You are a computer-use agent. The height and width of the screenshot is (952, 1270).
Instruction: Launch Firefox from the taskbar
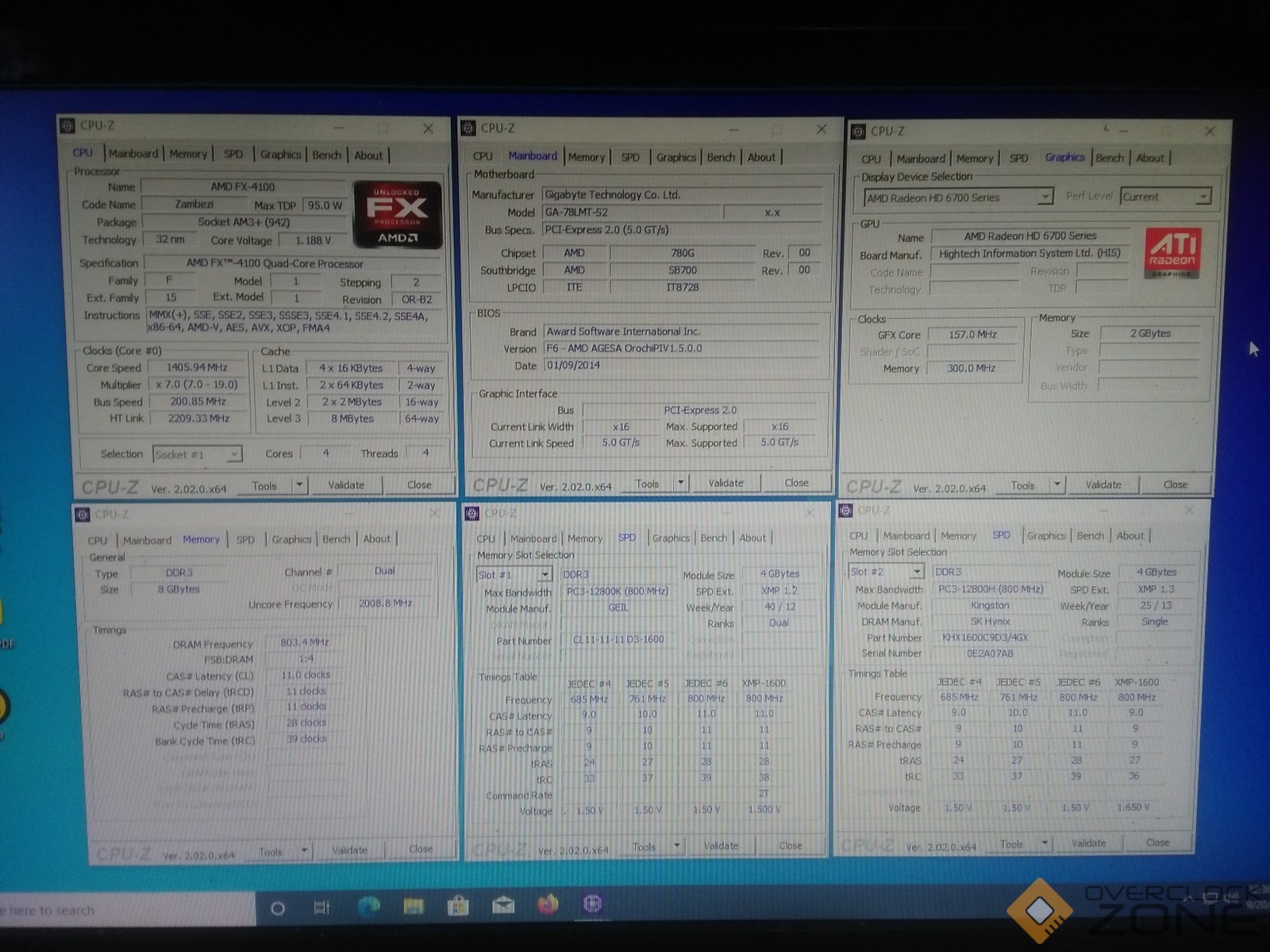pos(548,904)
